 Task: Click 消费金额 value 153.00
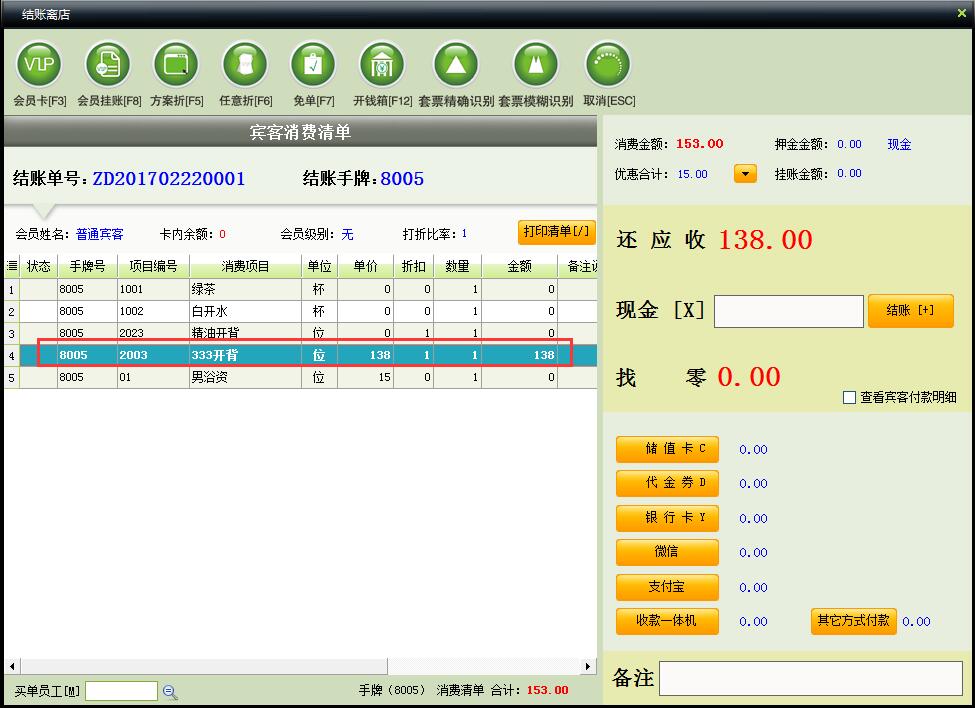700,144
